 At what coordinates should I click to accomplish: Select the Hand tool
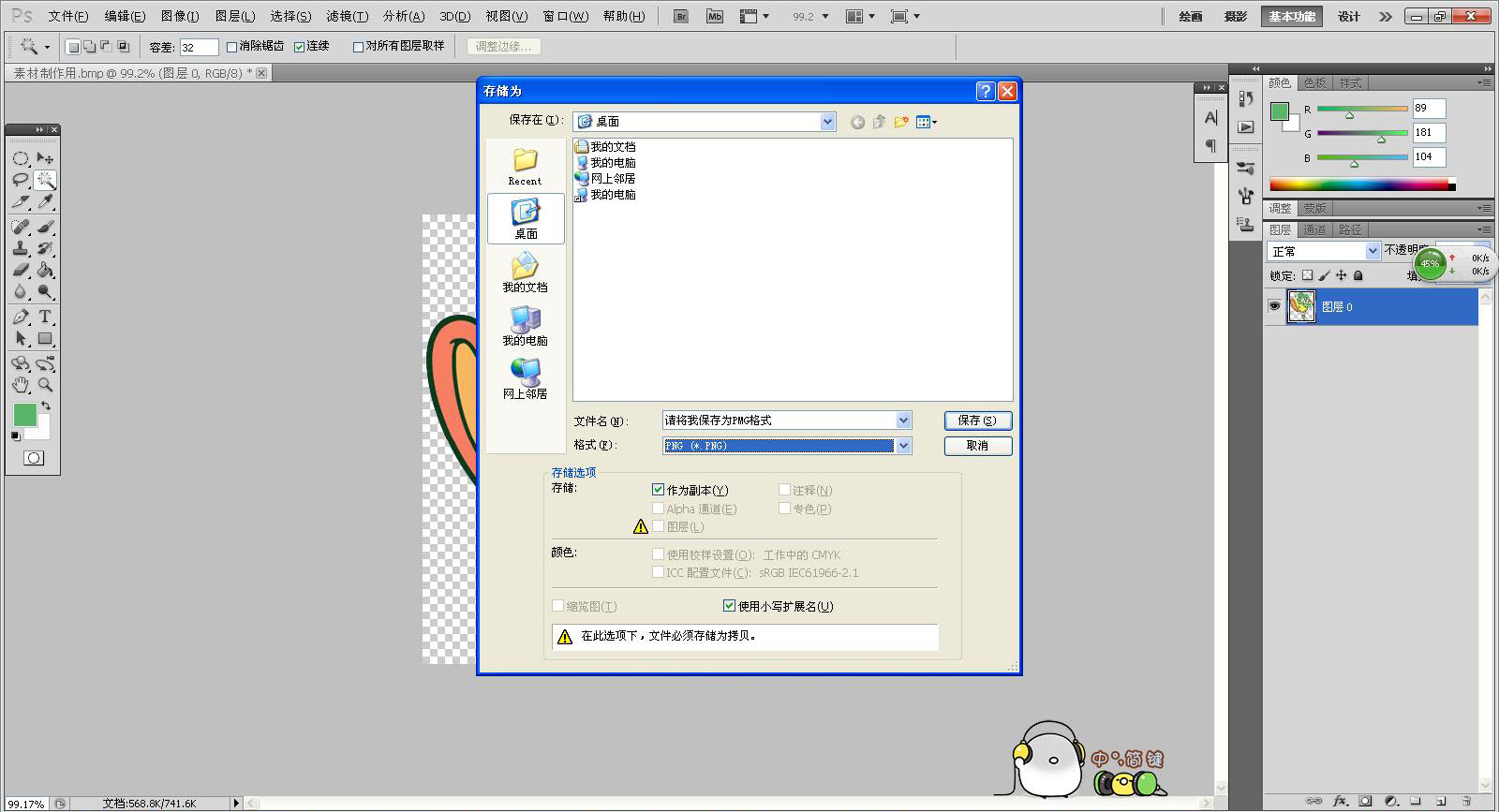point(21,384)
